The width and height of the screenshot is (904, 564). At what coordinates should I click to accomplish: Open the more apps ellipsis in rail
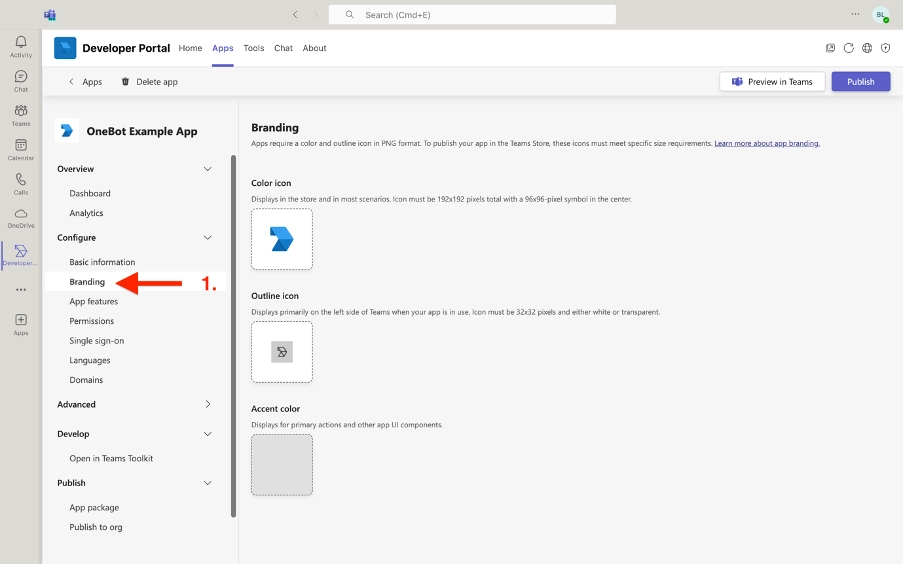click(x=21, y=289)
